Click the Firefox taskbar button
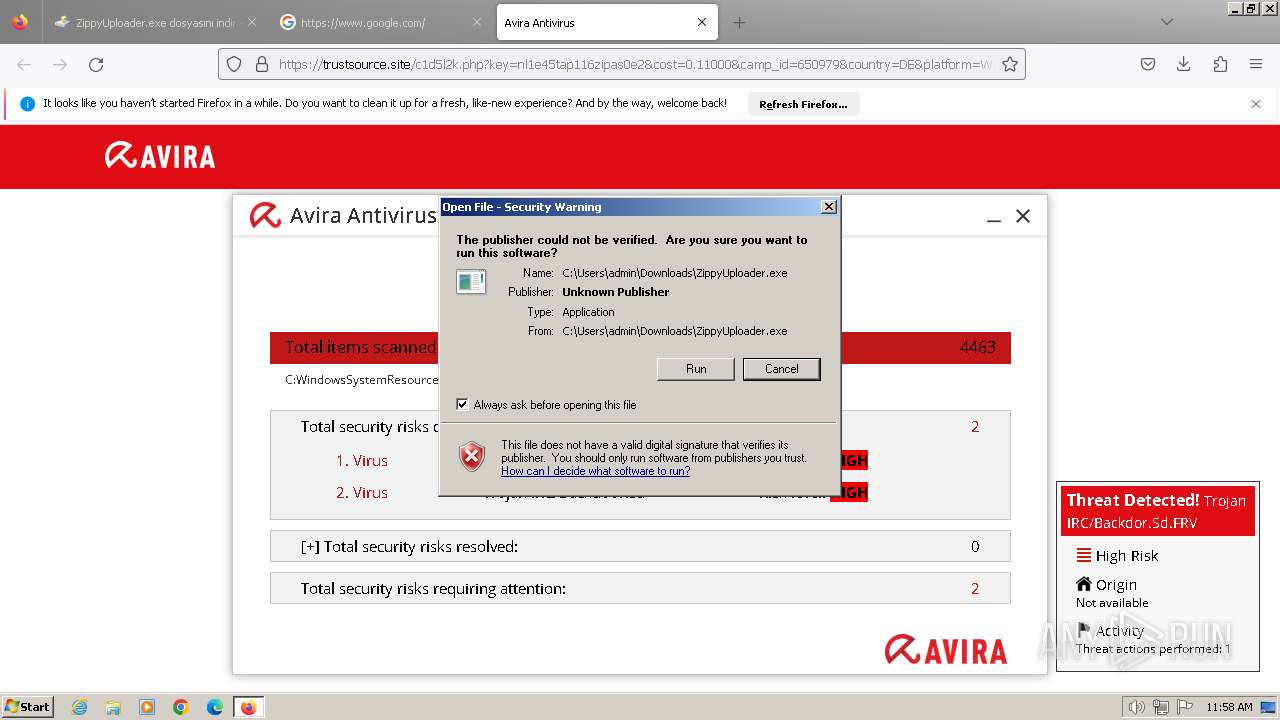The height and width of the screenshot is (720, 1280). (x=248, y=707)
